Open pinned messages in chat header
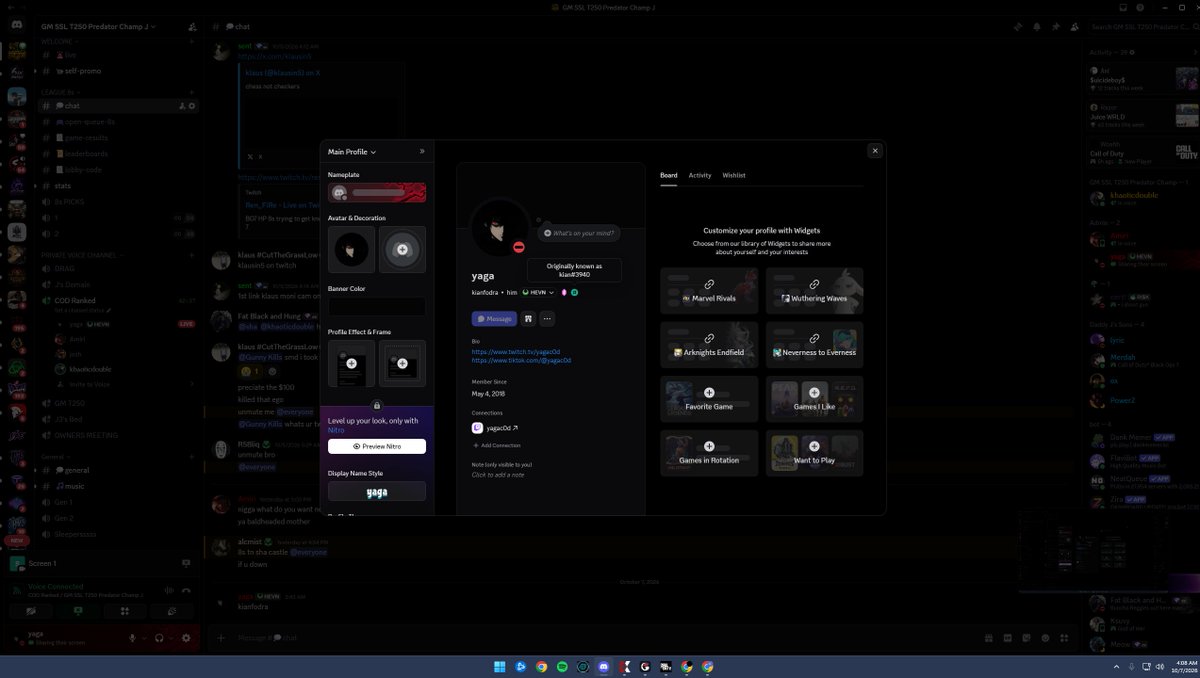Viewport: 1200px width, 678px height. coord(1056,26)
